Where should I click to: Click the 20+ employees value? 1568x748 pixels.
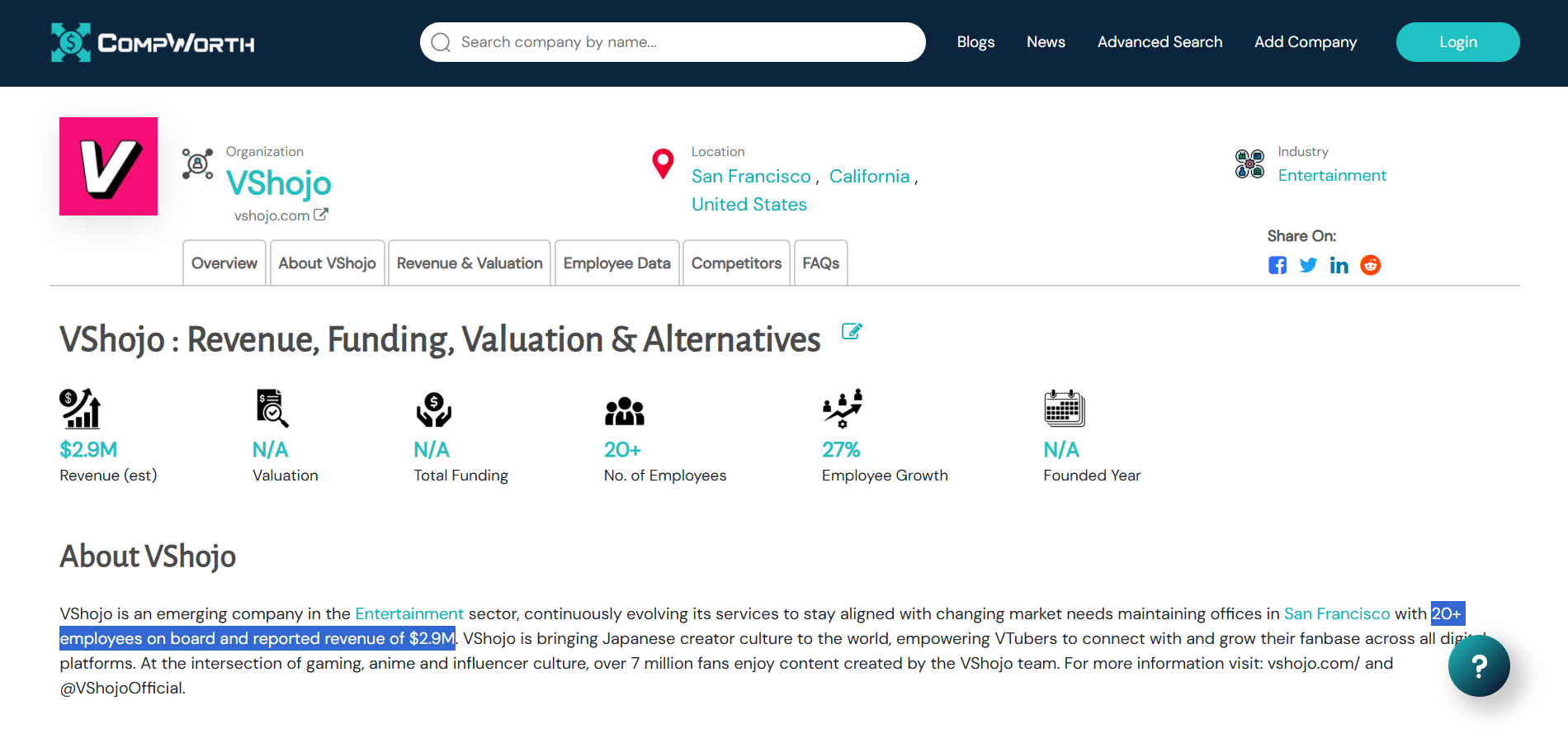[x=622, y=450]
